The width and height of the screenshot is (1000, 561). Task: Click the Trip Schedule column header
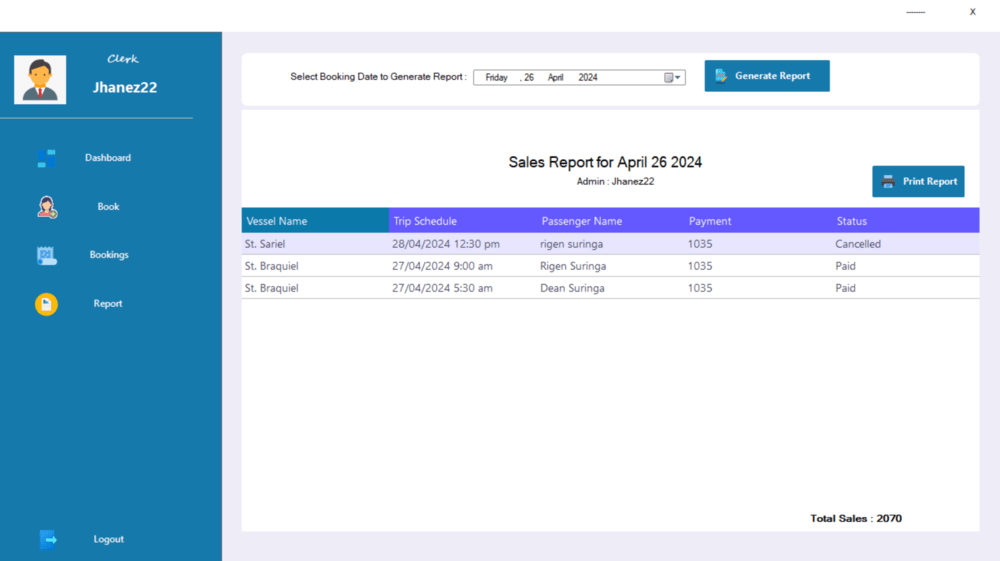tap(463, 221)
